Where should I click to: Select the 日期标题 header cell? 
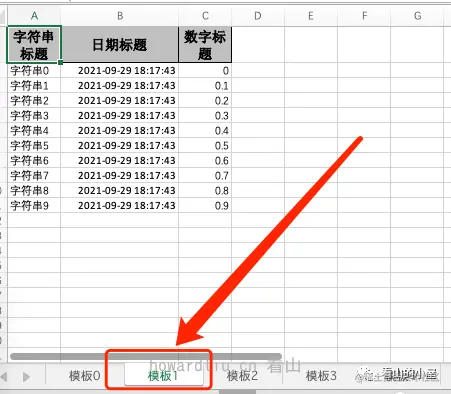[x=120, y=45]
